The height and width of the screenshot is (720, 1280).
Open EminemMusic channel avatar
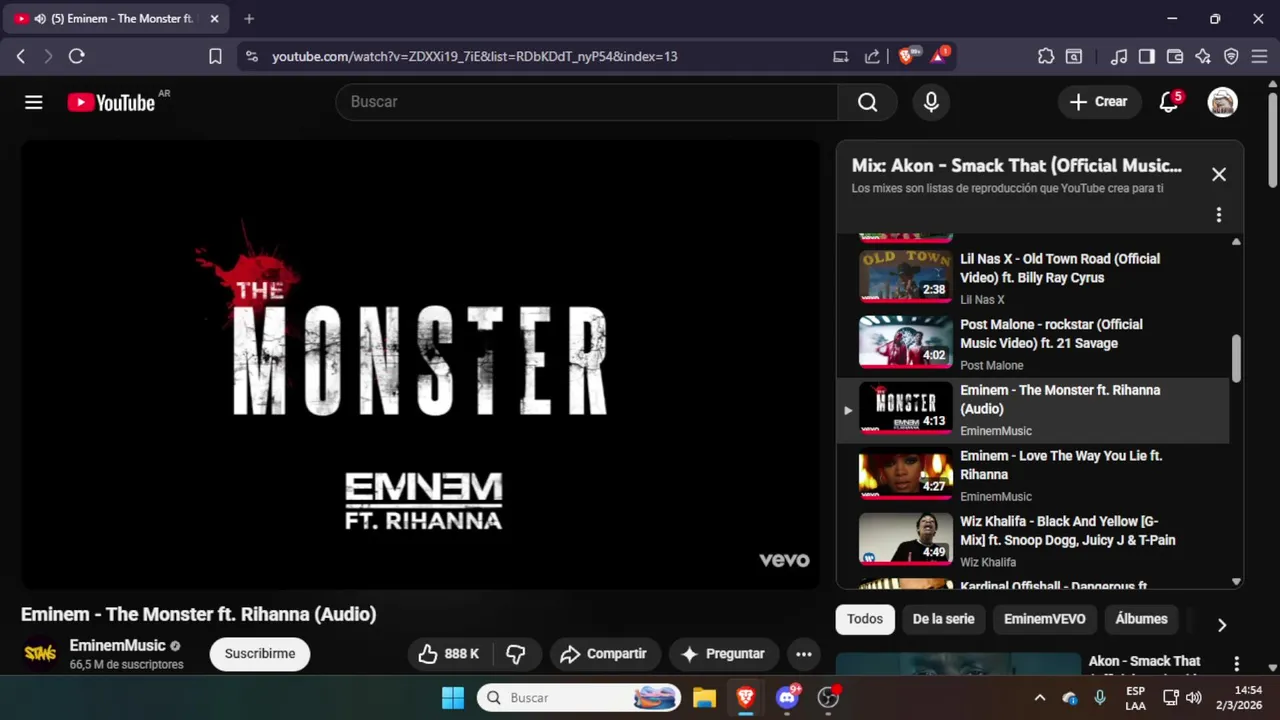(x=40, y=654)
